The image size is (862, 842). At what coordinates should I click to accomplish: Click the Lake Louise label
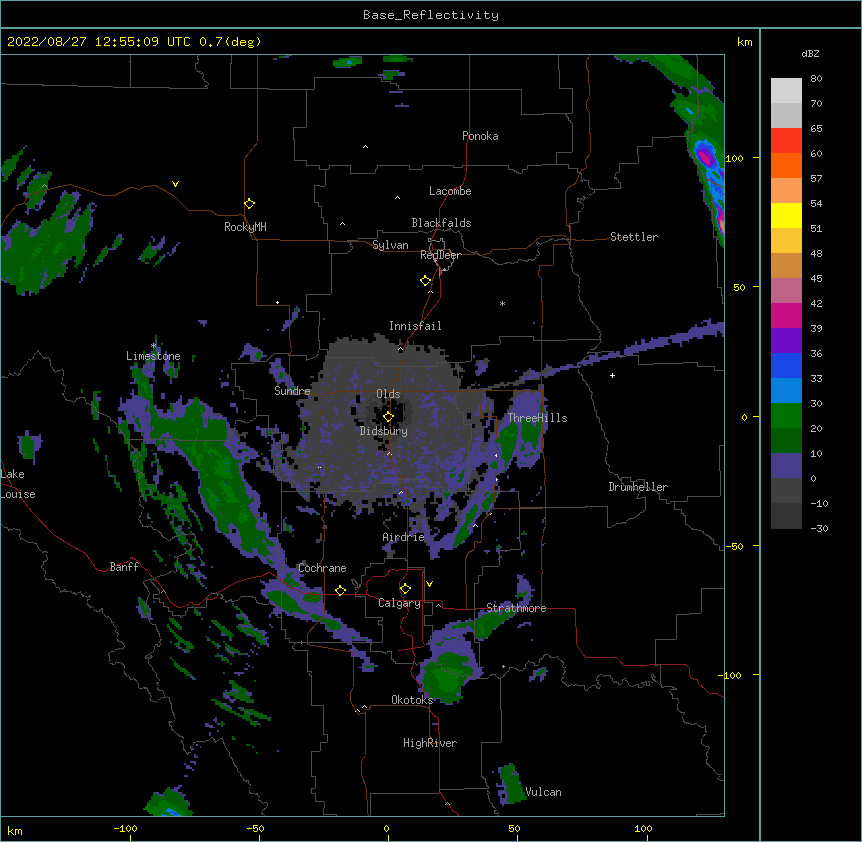[18, 484]
